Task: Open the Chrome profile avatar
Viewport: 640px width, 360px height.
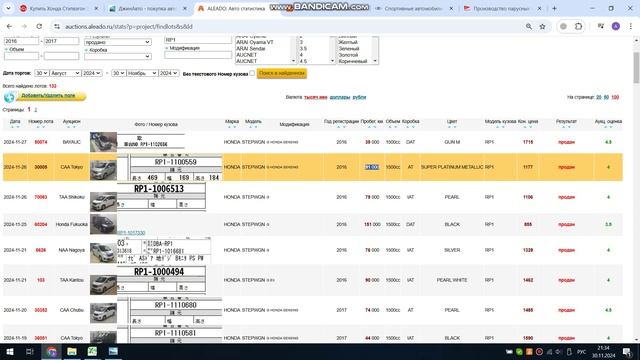Action: pyautogui.click(x=616, y=27)
